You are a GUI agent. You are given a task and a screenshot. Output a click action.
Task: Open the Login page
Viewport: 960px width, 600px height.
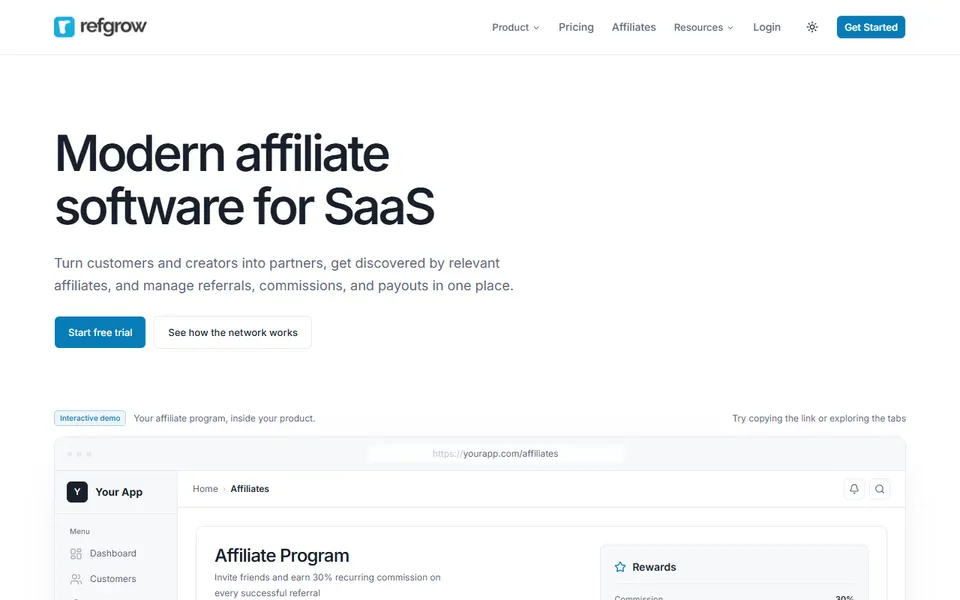point(767,27)
